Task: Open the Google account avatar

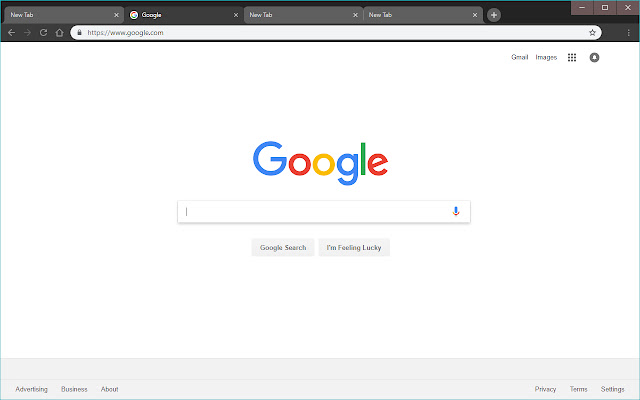Action: click(x=594, y=58)
